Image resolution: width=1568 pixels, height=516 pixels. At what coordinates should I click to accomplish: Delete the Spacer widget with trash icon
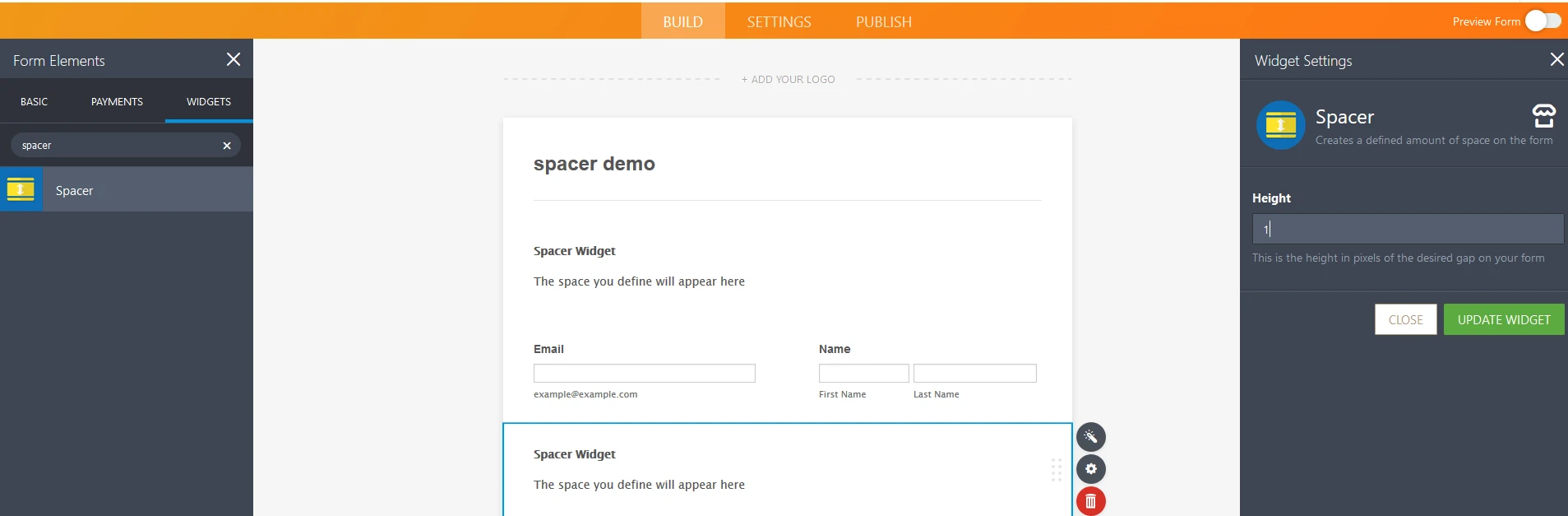coord(1090,501)
